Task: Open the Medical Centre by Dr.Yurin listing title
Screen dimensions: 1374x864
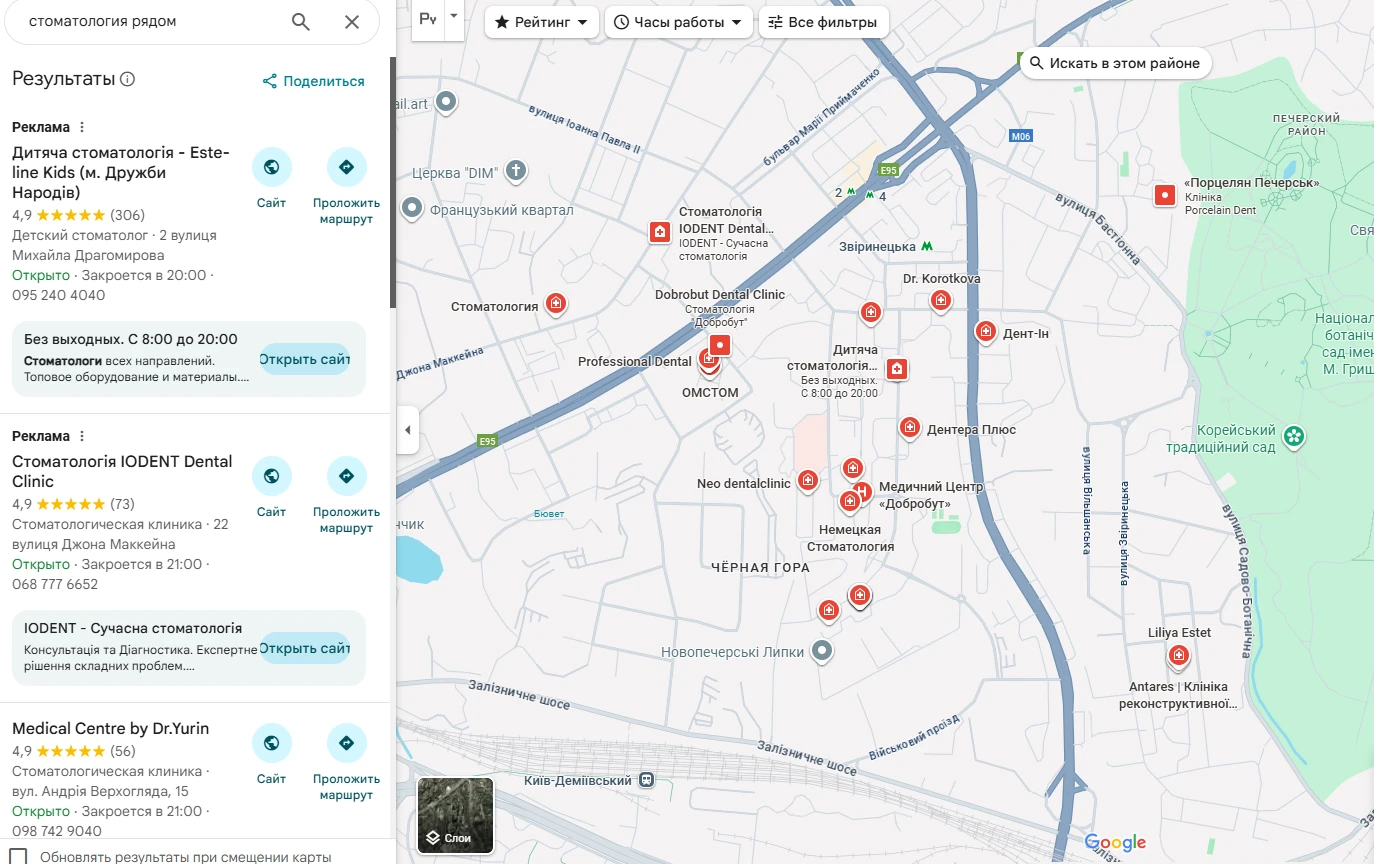Action: point(111,729)
